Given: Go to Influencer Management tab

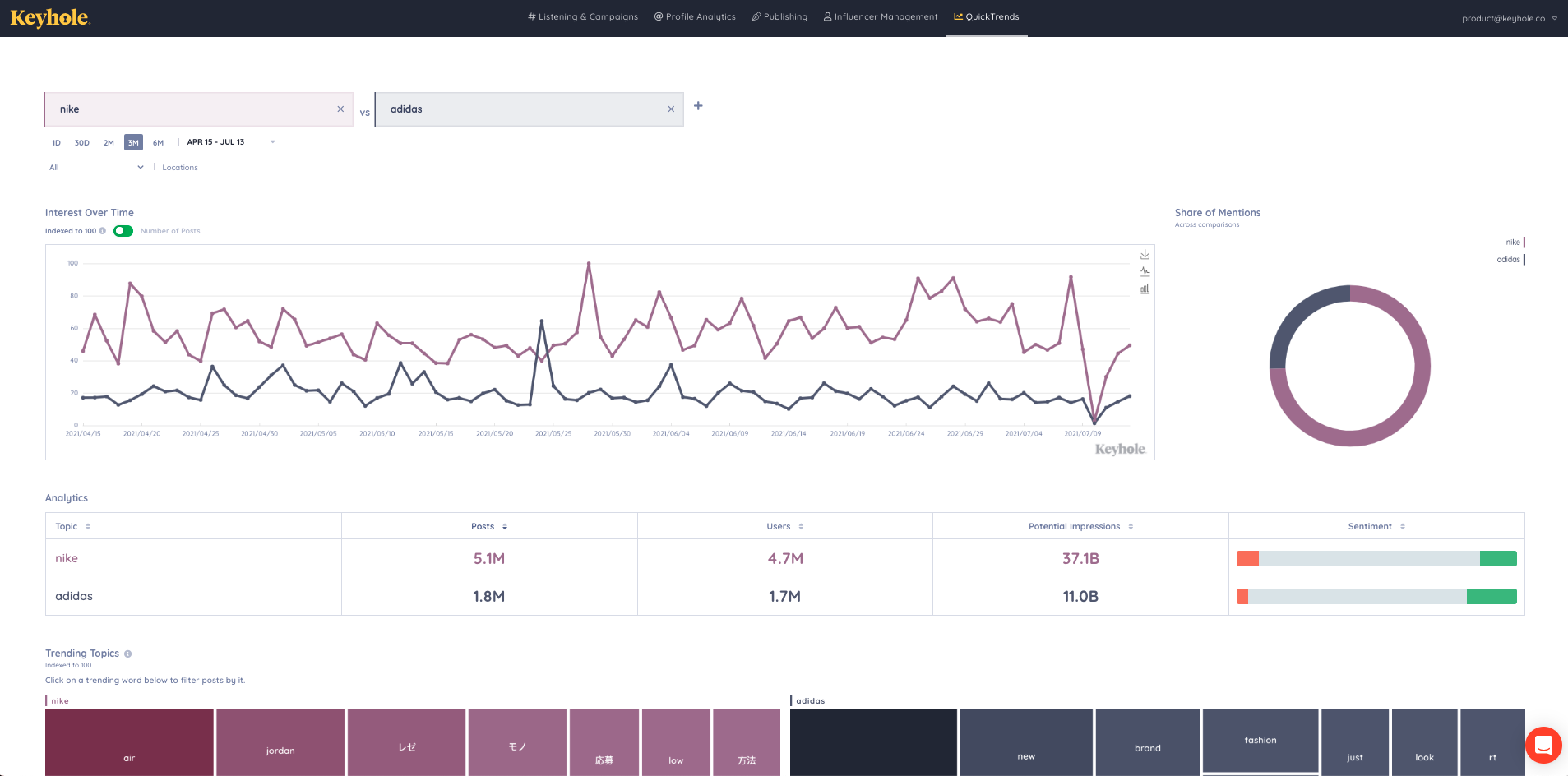Looking at the screenshot, I should [881, 17].
